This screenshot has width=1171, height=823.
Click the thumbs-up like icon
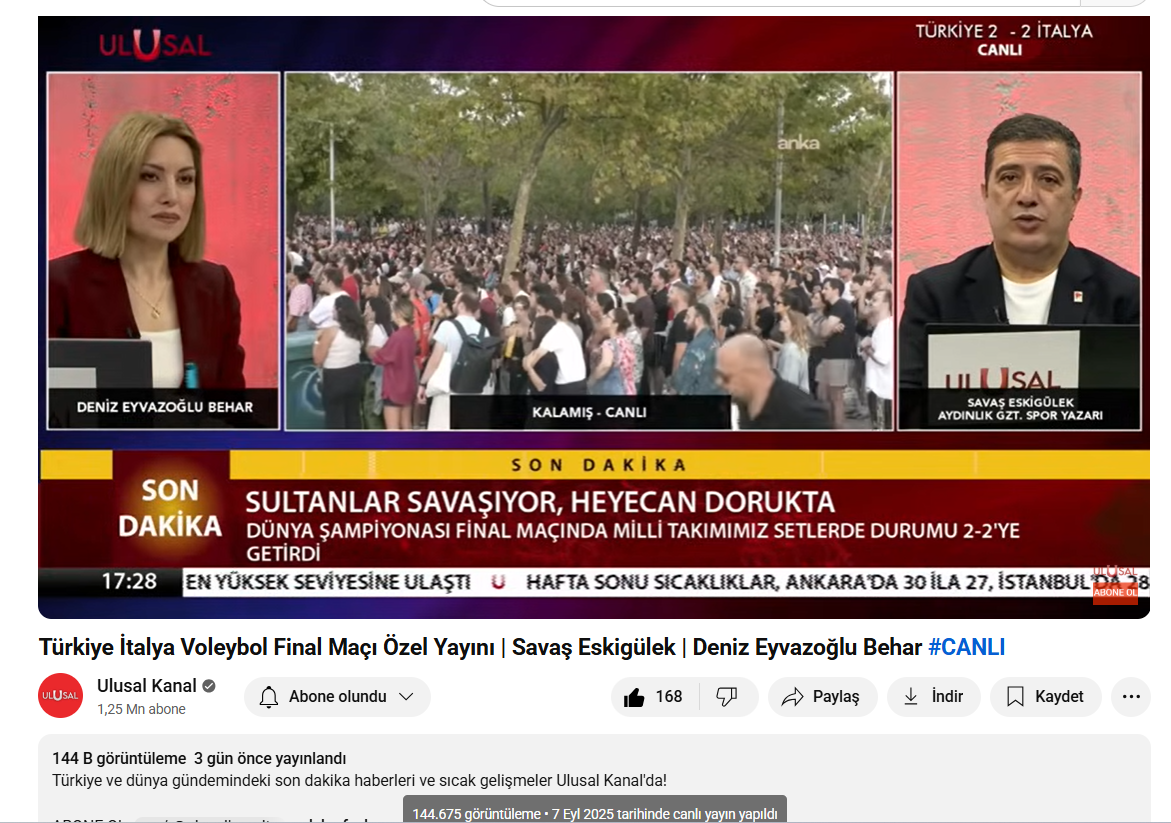coord(634,697)
